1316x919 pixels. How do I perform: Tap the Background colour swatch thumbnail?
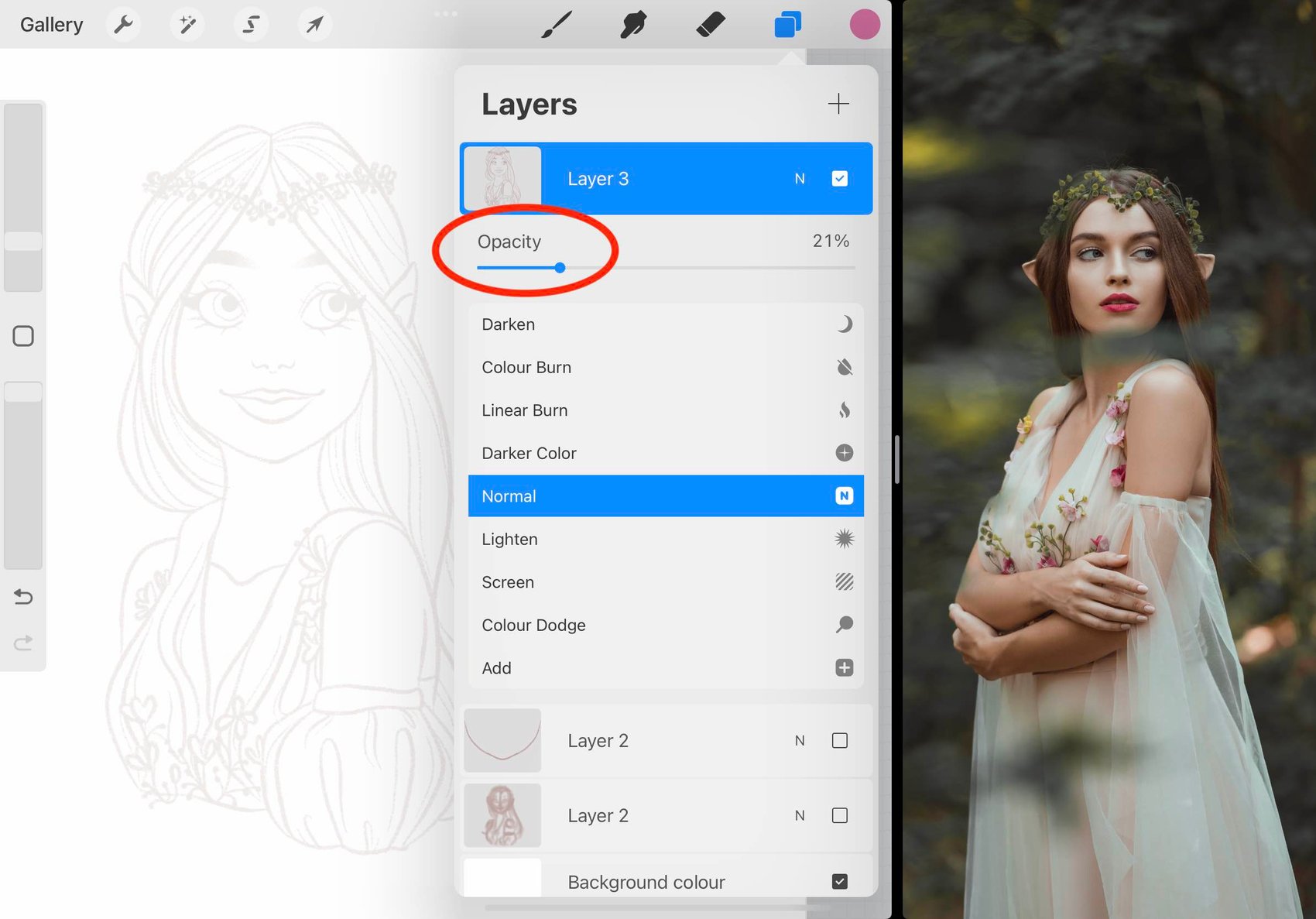coord(502,878)
